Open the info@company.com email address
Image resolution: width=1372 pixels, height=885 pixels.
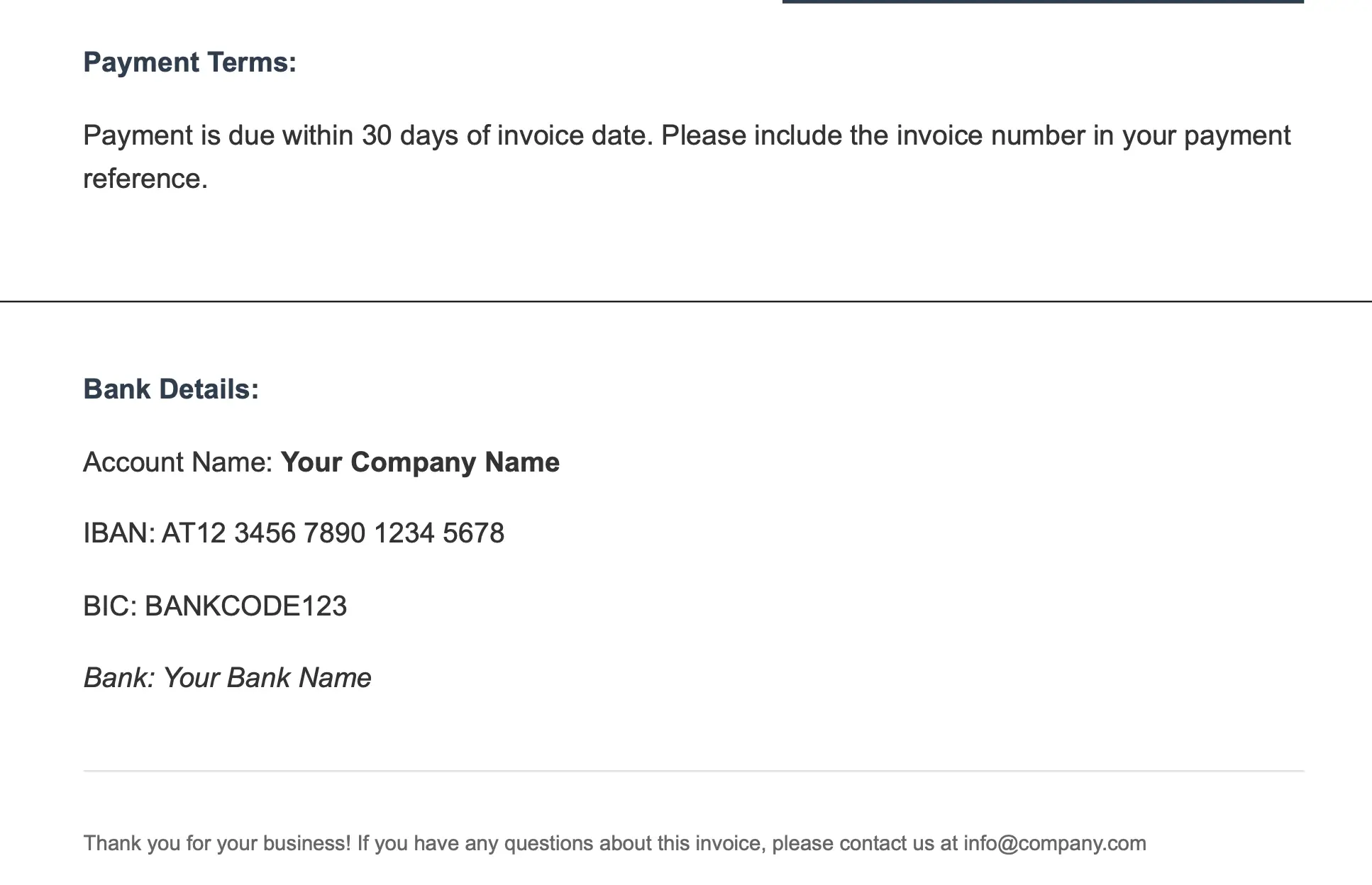coord(1054,843)
